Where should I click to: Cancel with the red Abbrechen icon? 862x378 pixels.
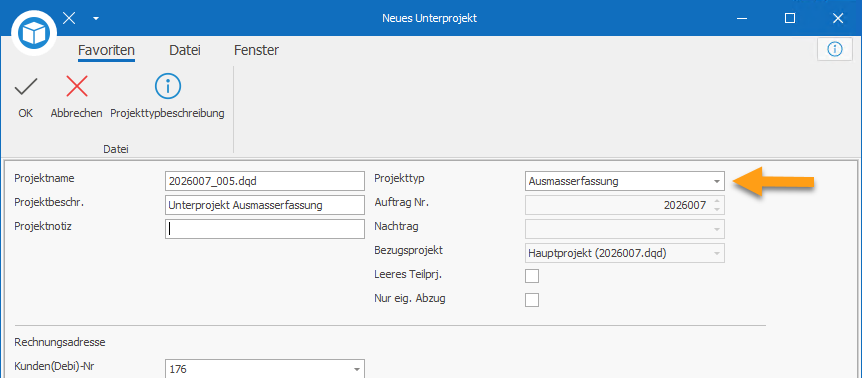point(76,87)
